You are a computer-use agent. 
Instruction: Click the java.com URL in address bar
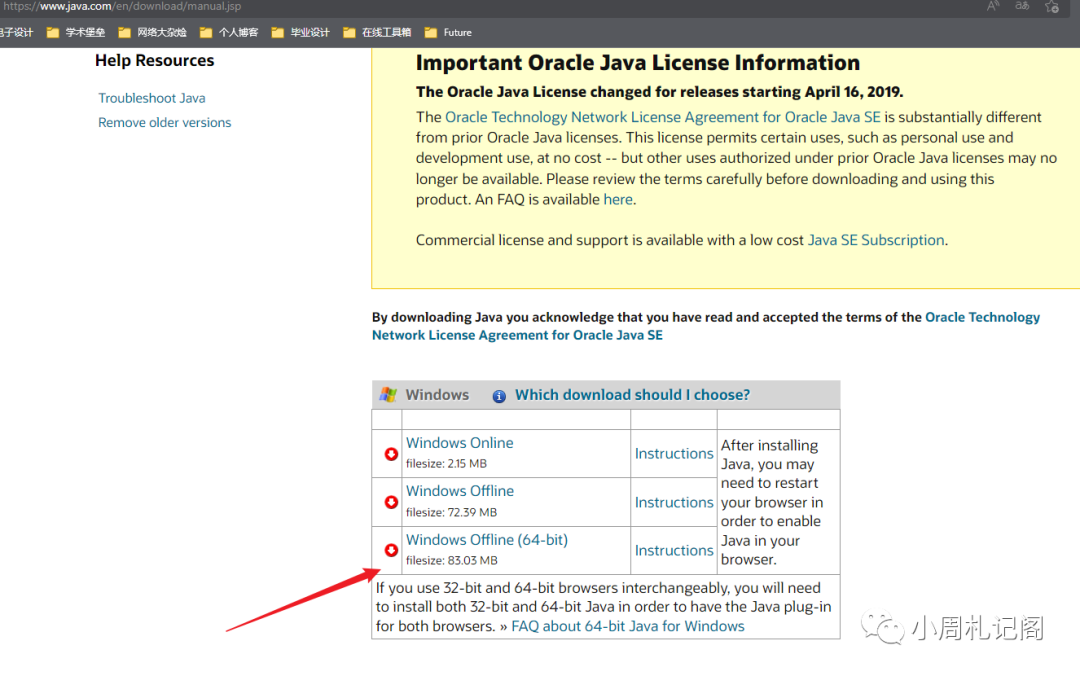click(122, 6)
